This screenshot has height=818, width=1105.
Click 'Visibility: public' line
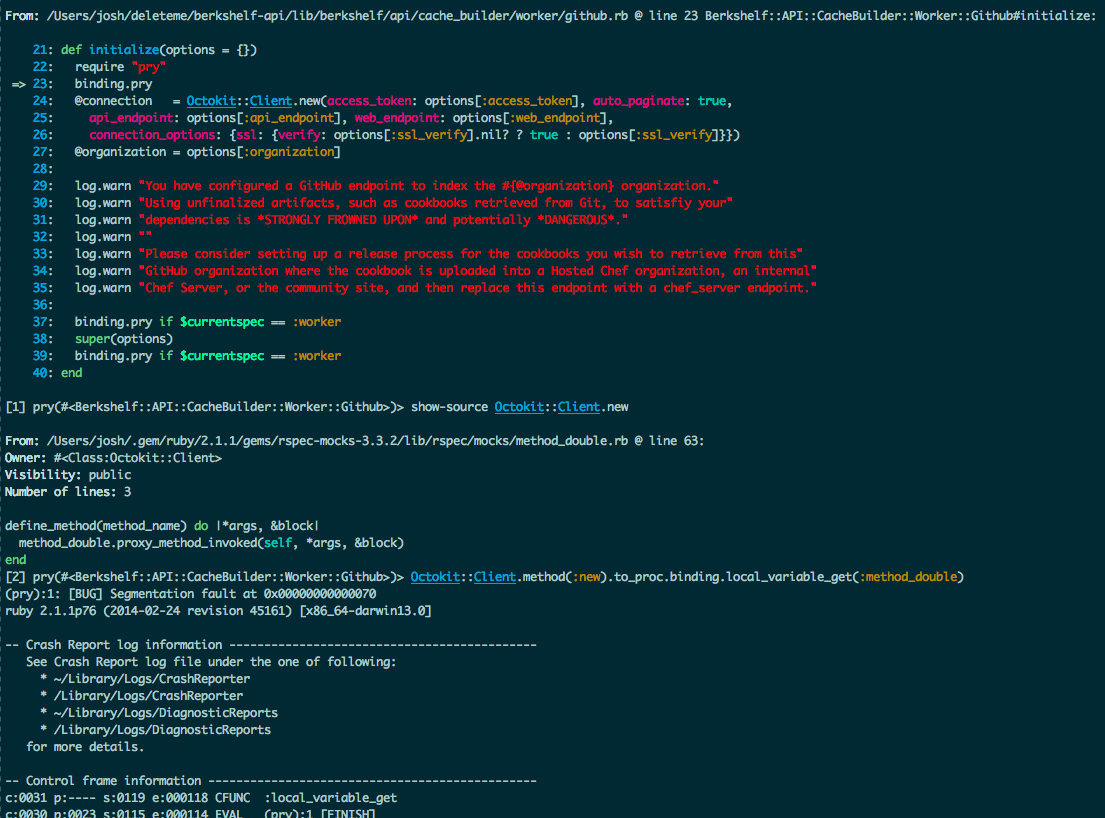point(68,475)
